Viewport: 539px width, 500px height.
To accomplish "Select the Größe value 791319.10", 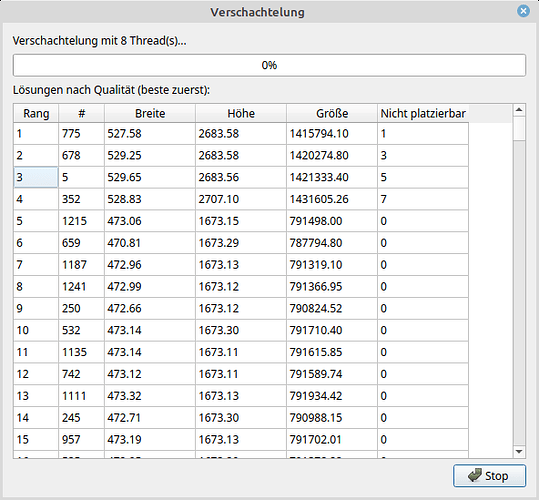I will pyautogui.click(x=332, y=265).
